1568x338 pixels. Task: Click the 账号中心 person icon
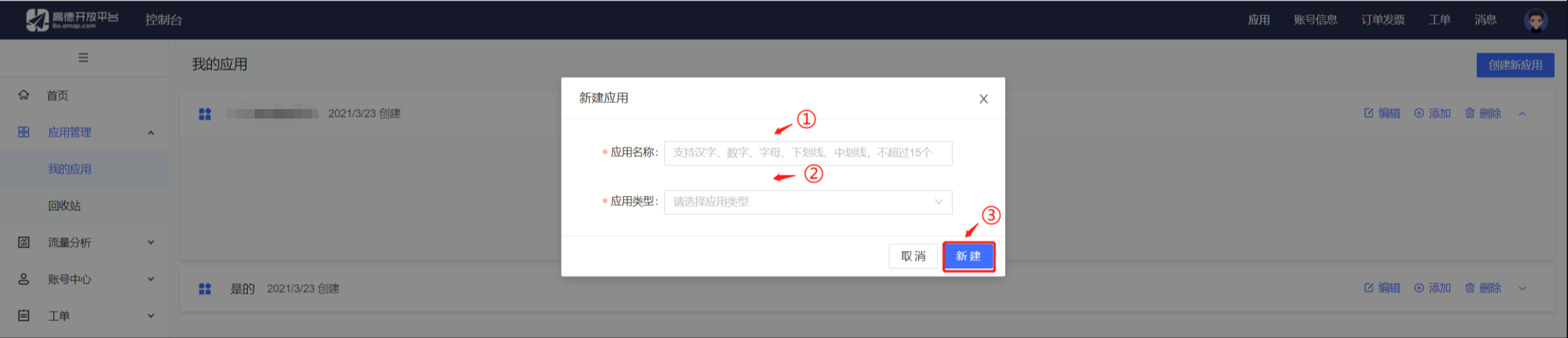pos(23,279)
